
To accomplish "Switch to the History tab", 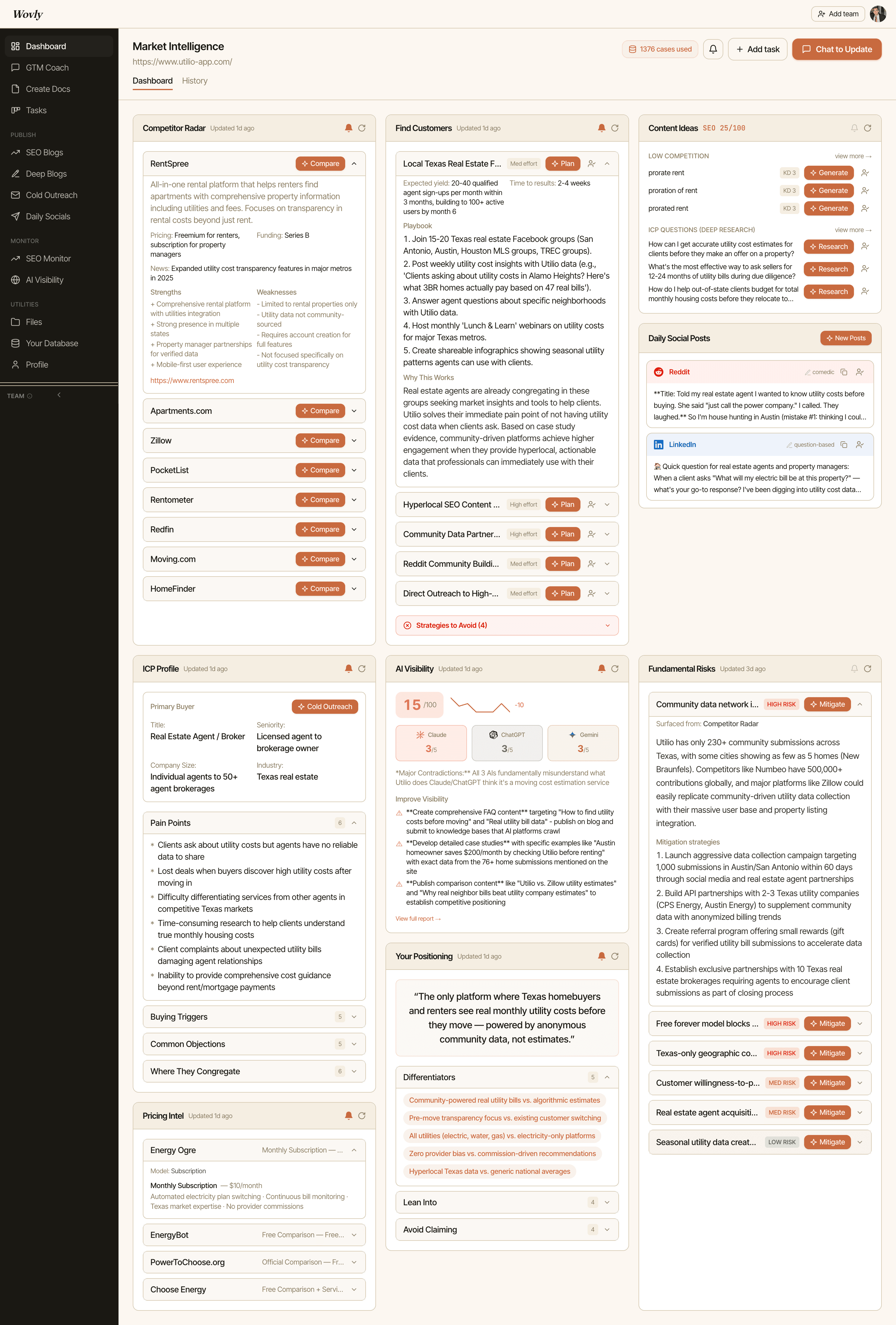I will [x=194, y=81].
